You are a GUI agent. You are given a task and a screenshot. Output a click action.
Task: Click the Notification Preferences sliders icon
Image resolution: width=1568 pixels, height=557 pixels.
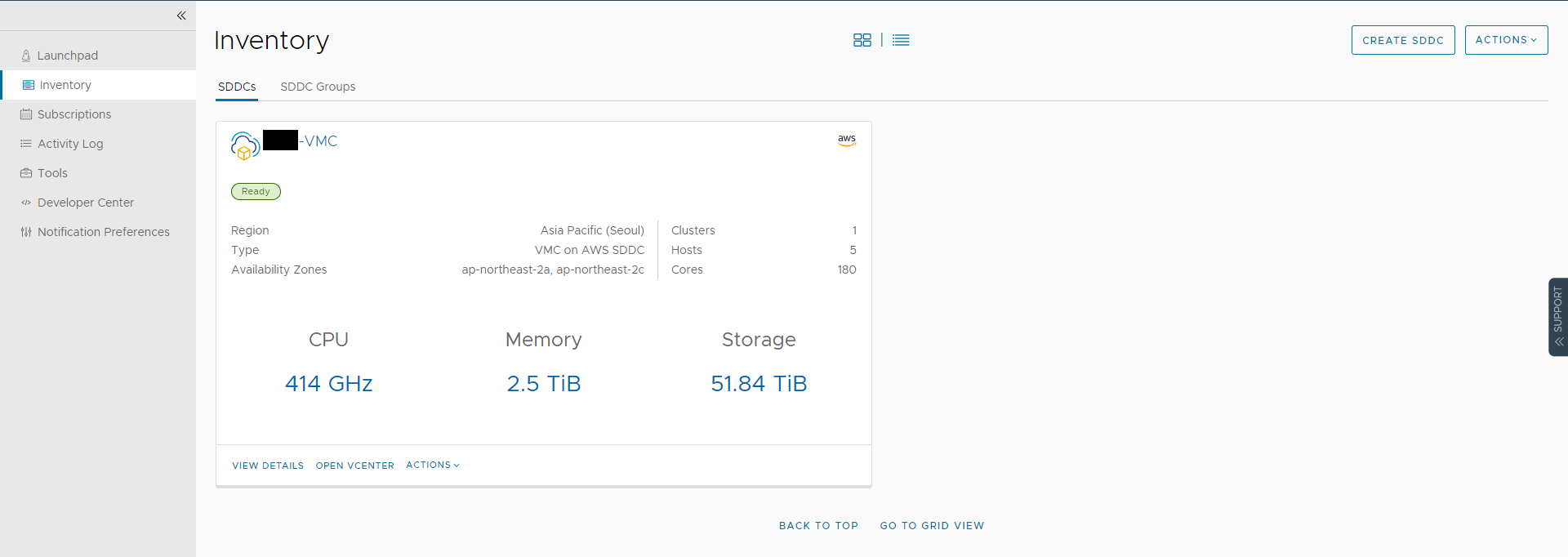pos(26,232)
